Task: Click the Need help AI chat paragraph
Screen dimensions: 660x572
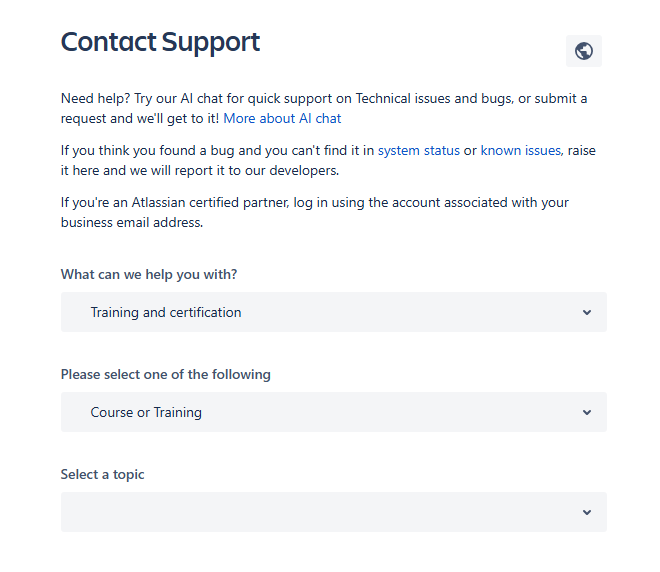Action: [x=324, y=109]
